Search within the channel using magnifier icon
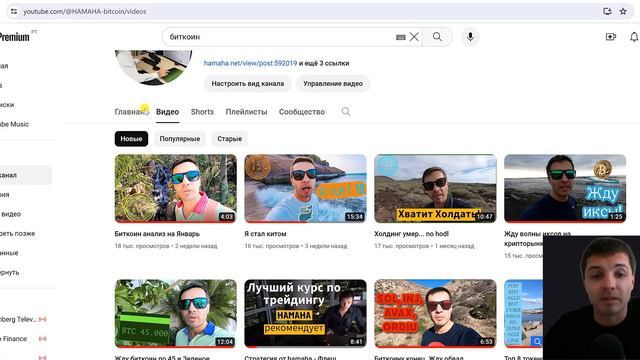This screenshot has height=360, width=640. 346,111
